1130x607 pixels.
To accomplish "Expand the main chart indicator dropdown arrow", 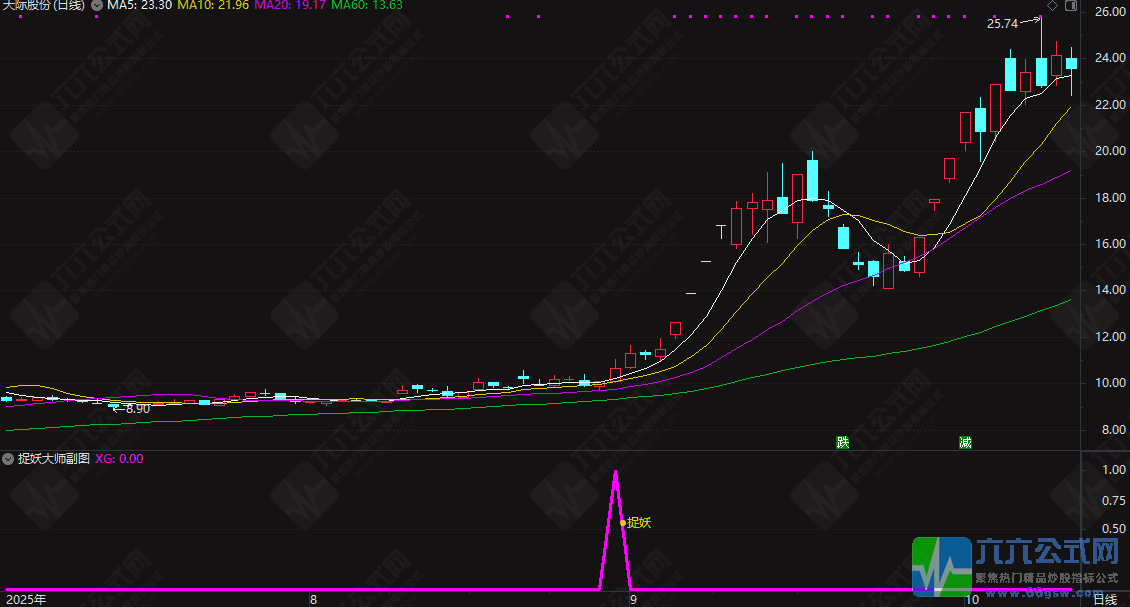I will 96,6.
